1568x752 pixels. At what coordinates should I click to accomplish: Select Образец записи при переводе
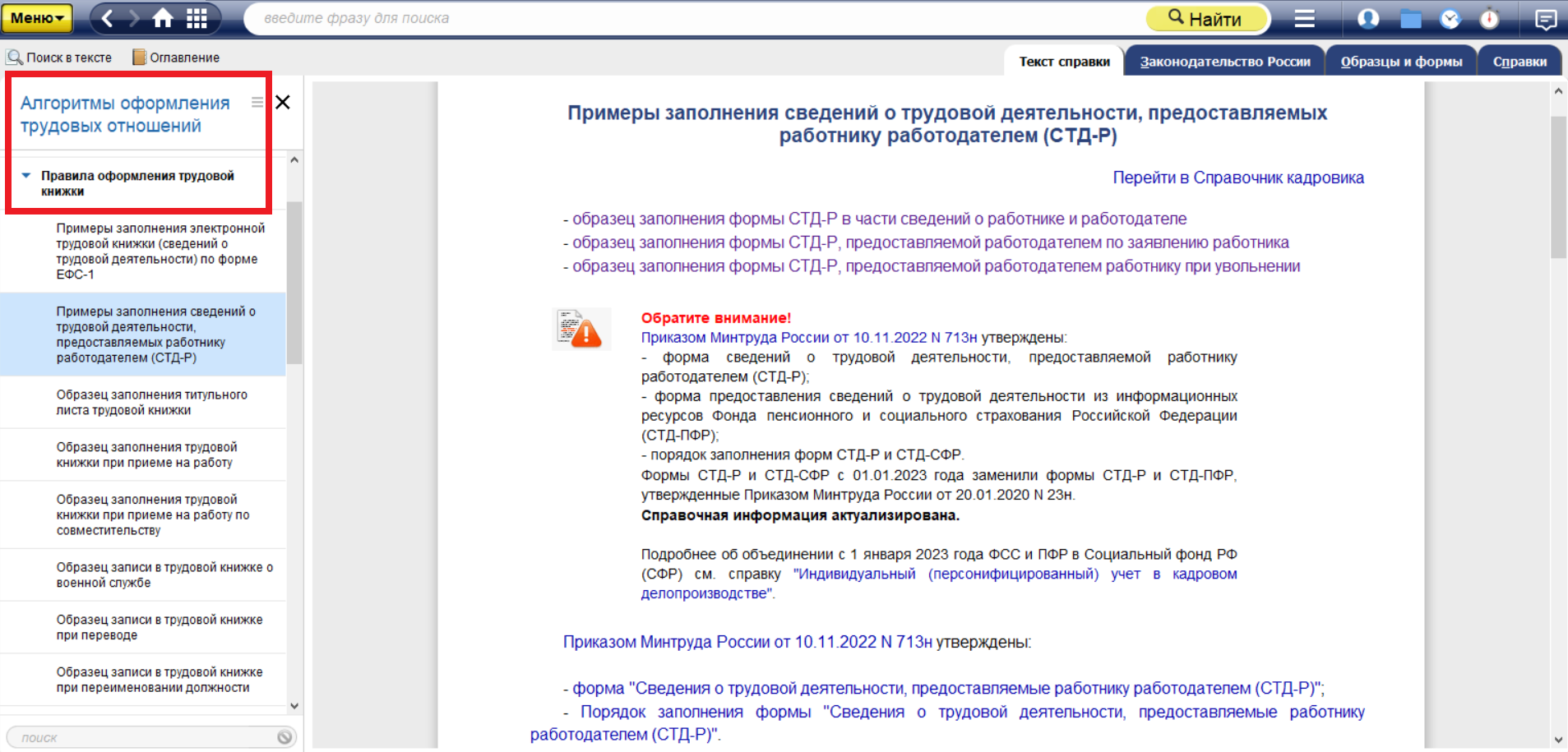[x=143, y=627]
